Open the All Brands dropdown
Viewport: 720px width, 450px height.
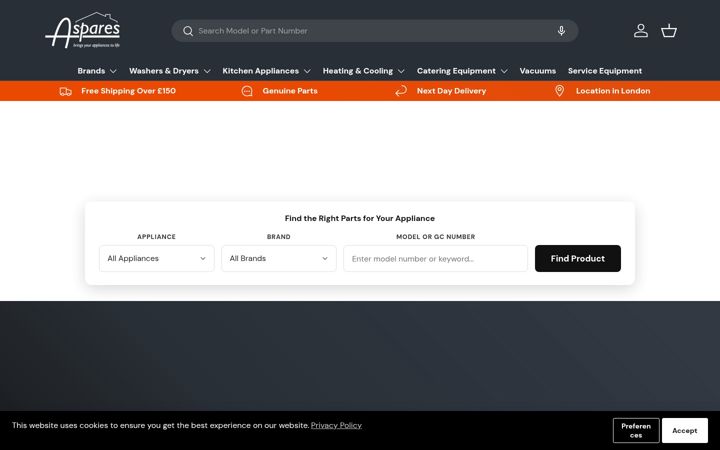[279, 259]
